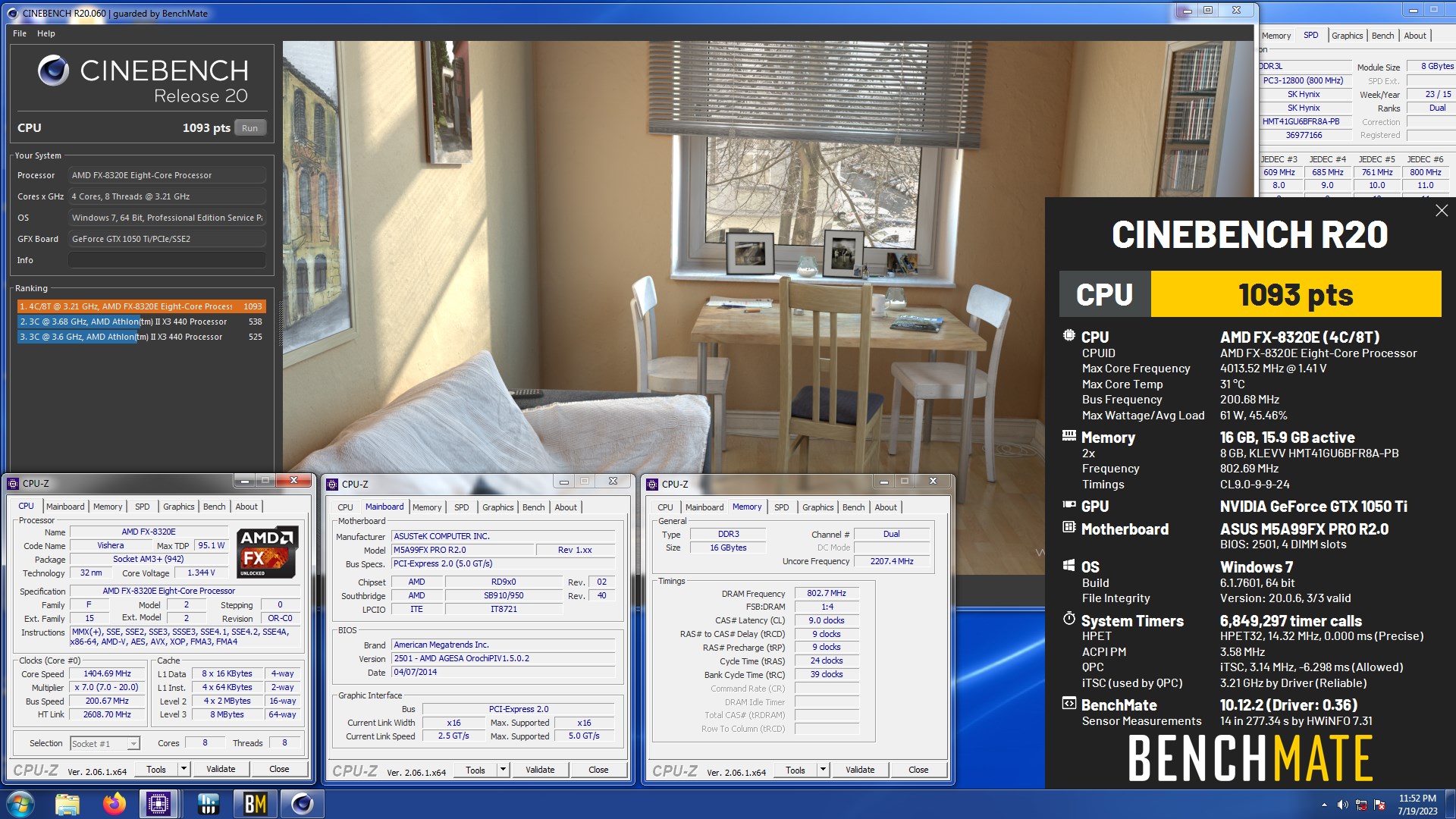The height and width of the screenshot is (819, 1456).
Task: Select Memory tab in the background CPU-Z SPD window
Action: coord(1276,36)
